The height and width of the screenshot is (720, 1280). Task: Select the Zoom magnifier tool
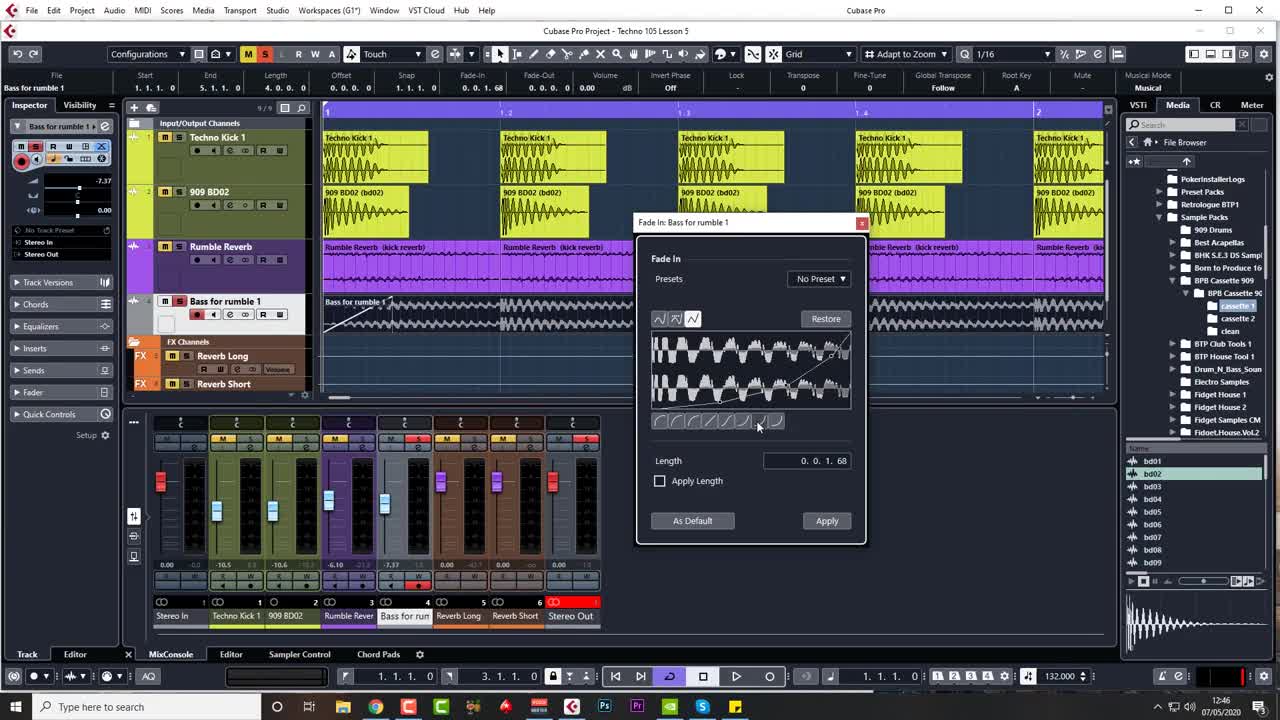click(617, 54)
